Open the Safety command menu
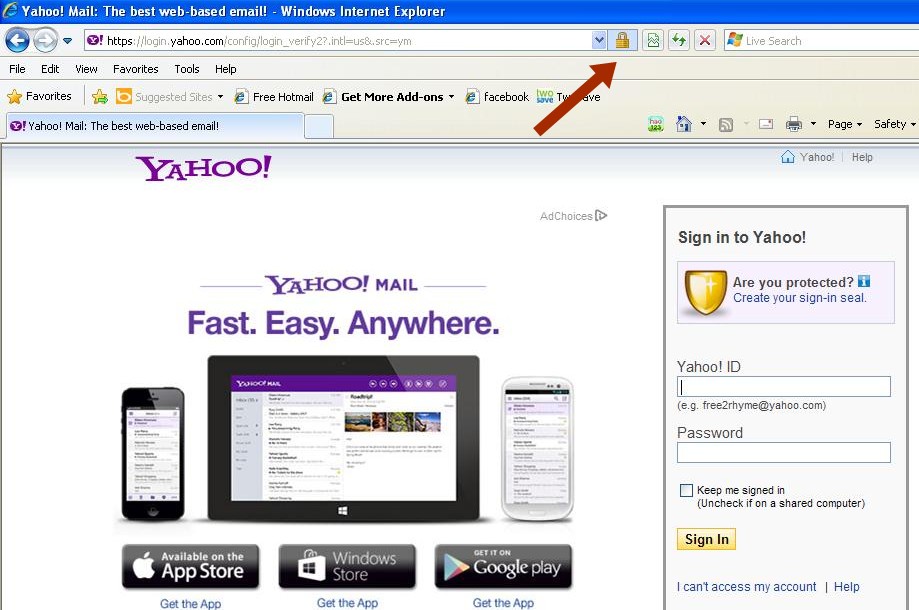Viewport: 919px width, 610px height. coord(894,124)
